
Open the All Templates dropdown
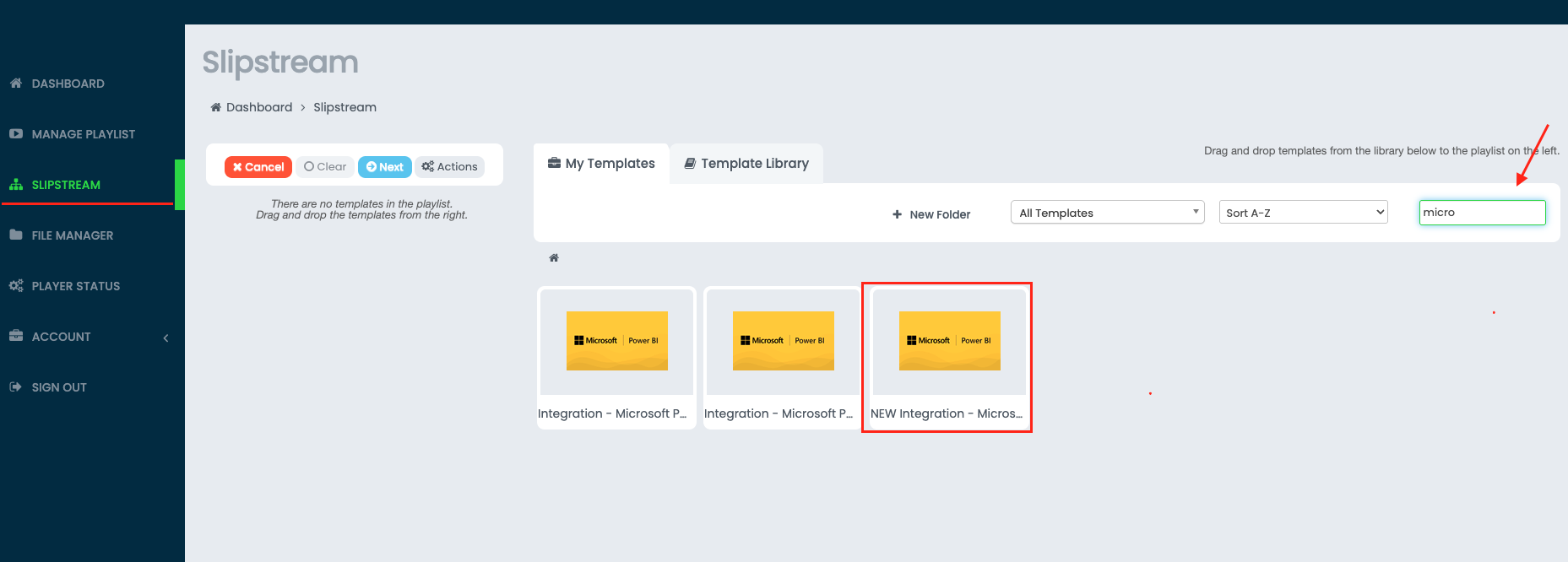1107,213
